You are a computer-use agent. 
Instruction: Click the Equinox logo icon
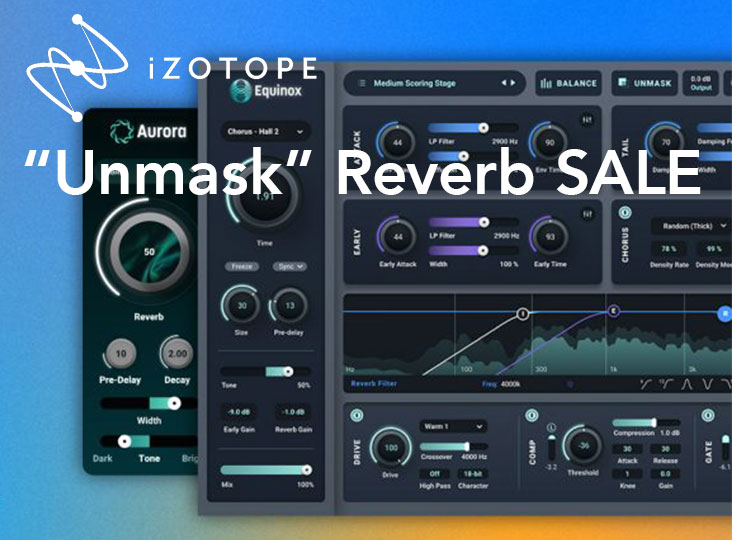click(x=238, y=91)
